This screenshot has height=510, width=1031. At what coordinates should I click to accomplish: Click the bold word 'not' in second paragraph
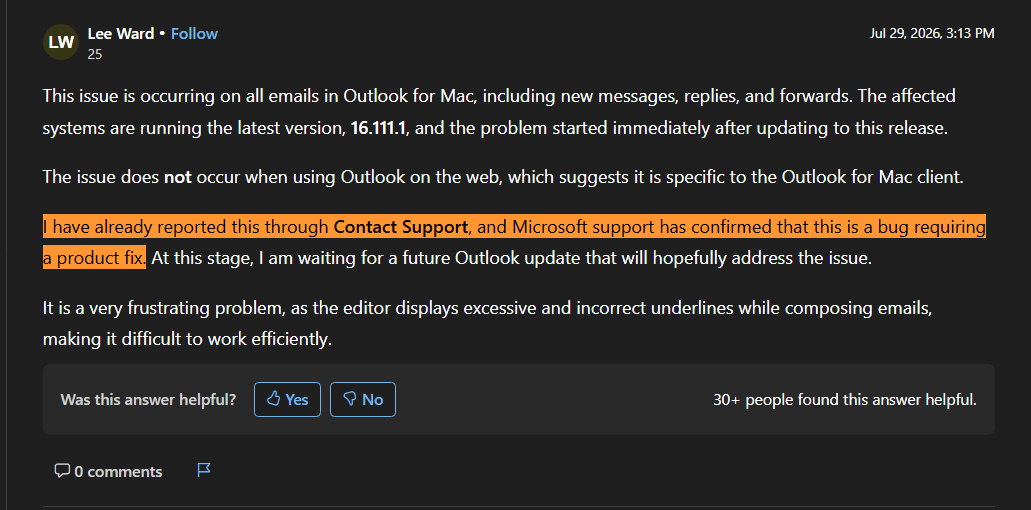point(178,177)
